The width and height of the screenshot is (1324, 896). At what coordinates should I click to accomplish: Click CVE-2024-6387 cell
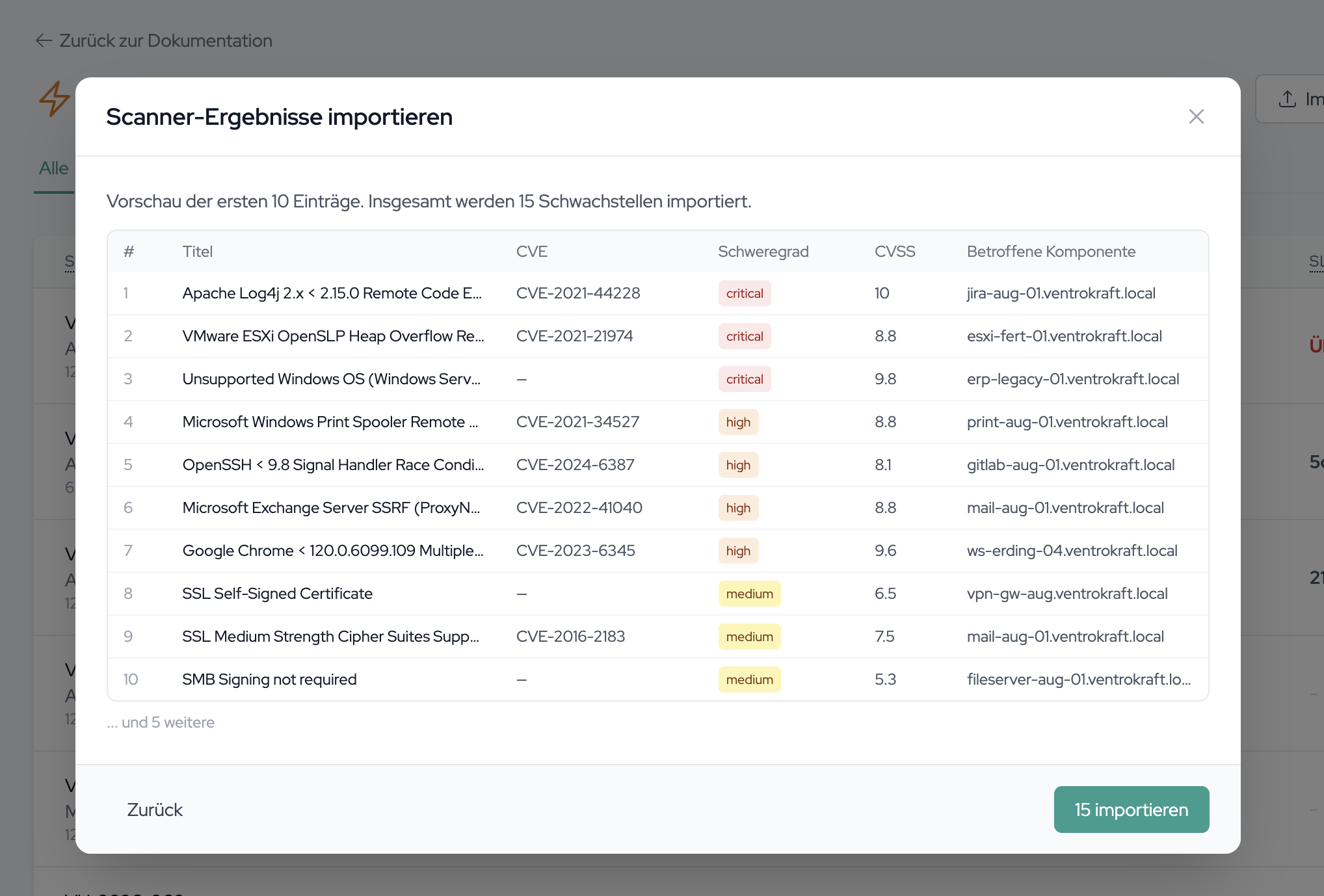pos(575,465)
